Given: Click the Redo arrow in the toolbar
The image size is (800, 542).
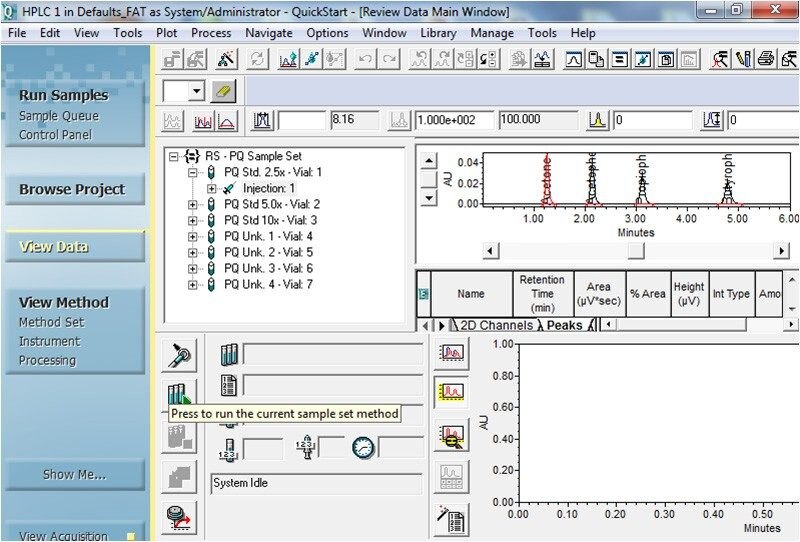Looking at the screenshot, I should pyautogui.click(x=389, y=59).
